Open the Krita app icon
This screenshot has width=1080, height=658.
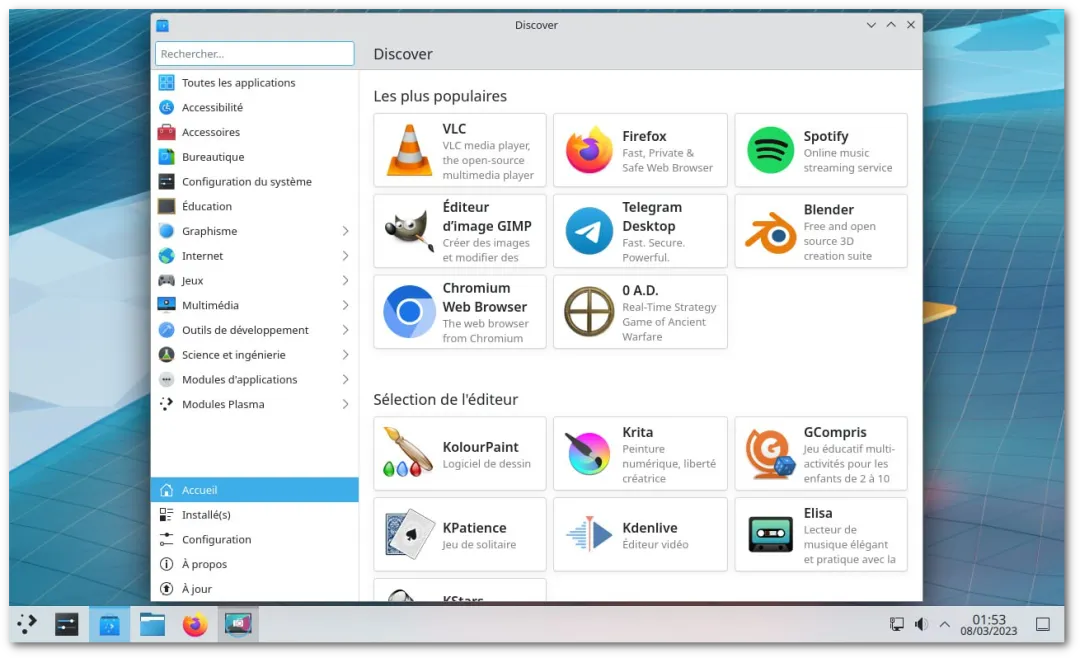pos(588,453)
